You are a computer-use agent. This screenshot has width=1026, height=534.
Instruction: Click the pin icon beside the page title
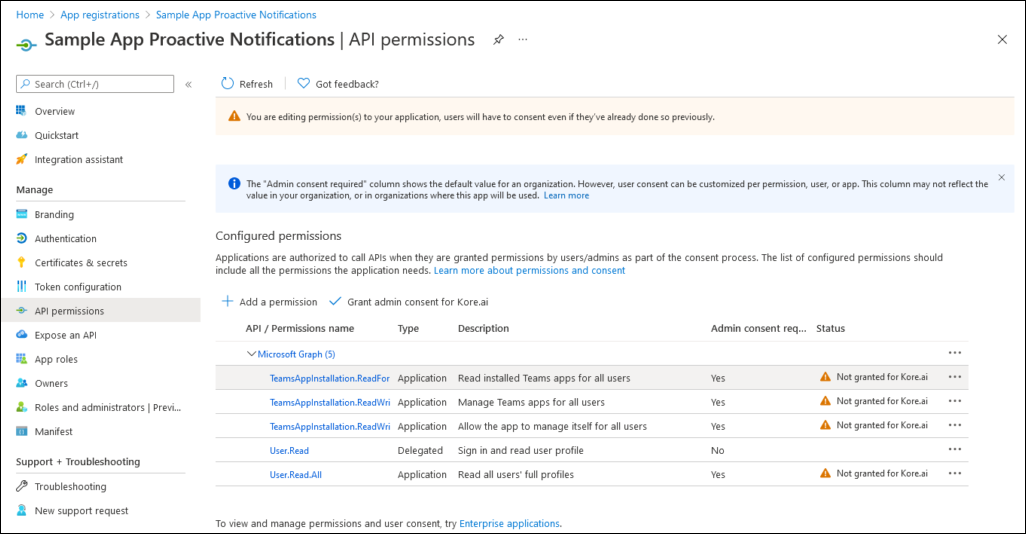click(499, 39)
